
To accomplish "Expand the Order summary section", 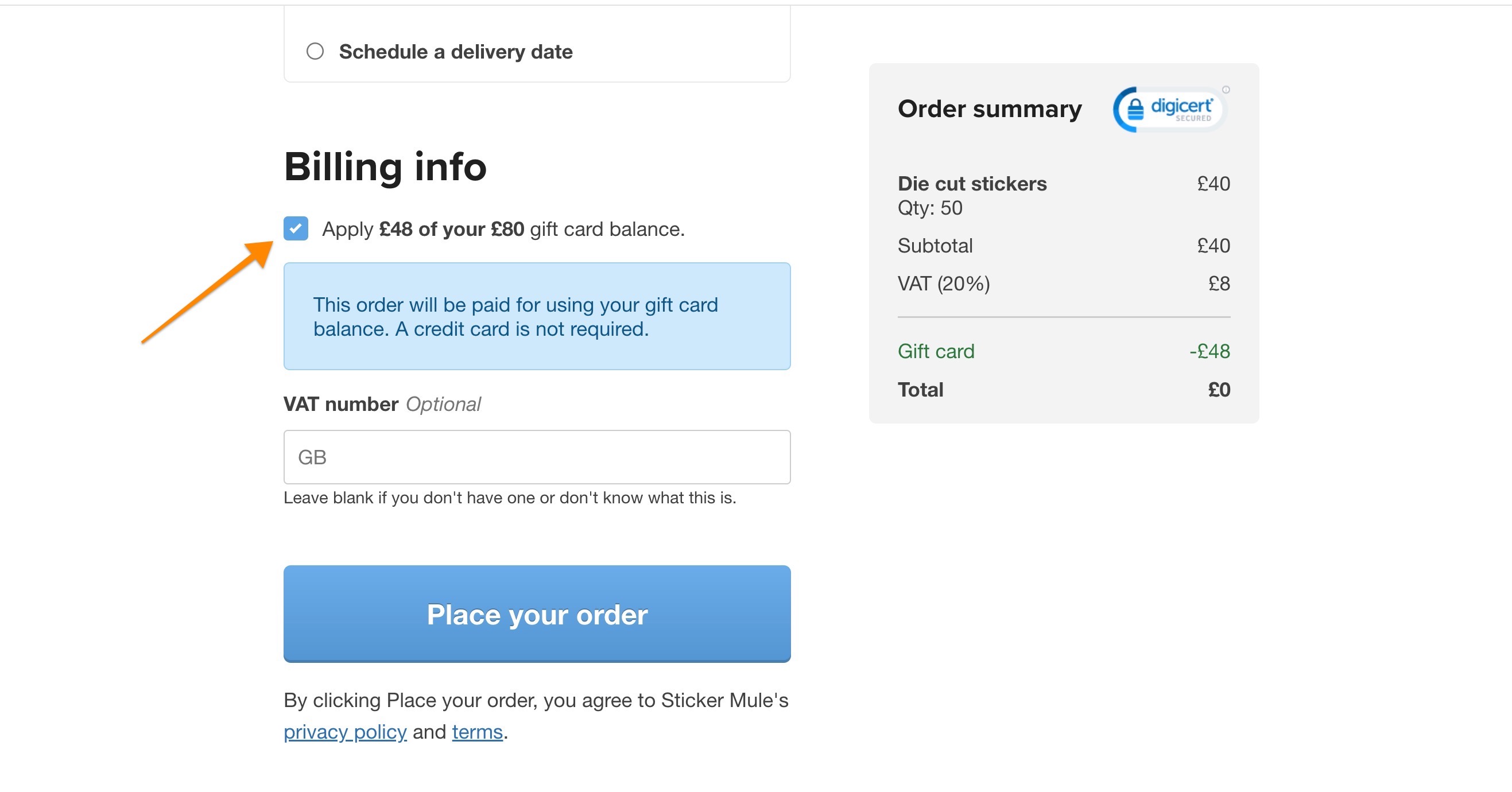I will (990, 108).
